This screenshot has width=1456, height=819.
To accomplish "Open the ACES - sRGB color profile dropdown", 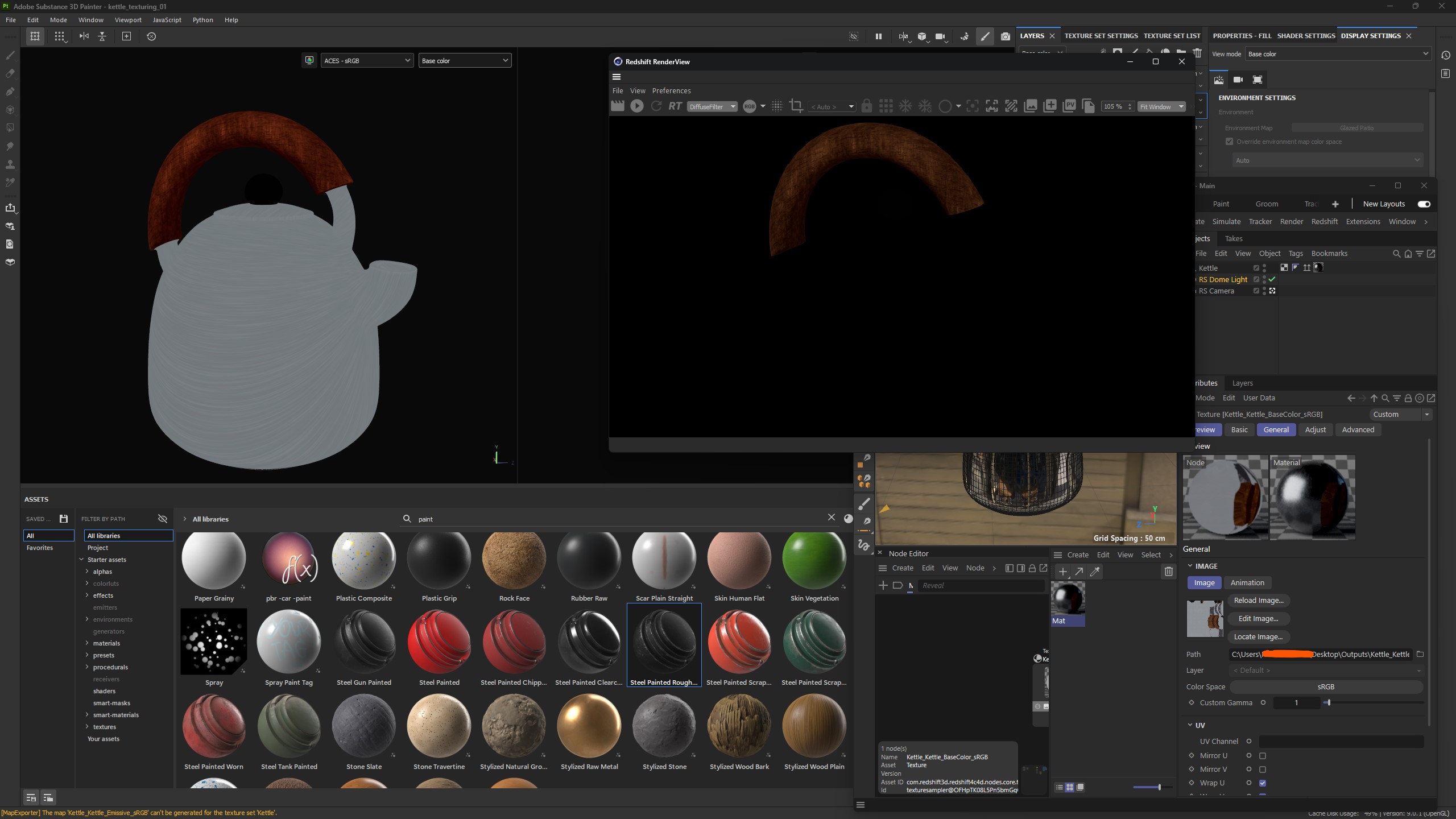I will point(367,60).
